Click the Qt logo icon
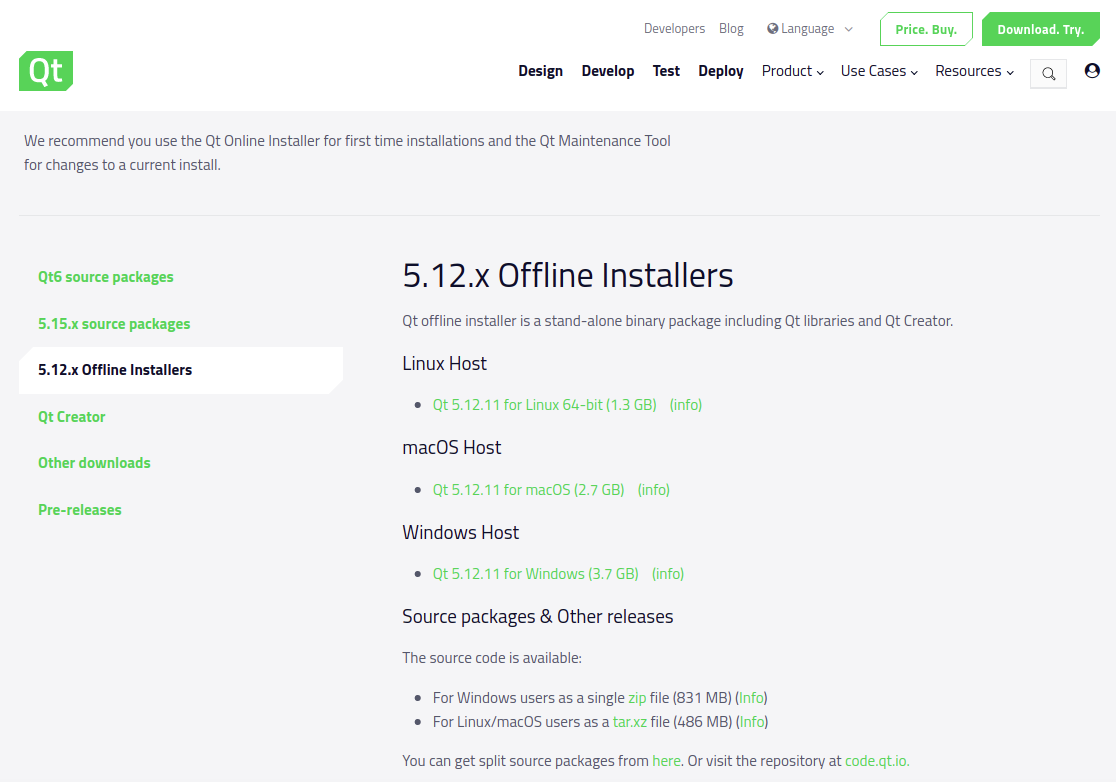The height and width of the screenshot is (782, 1116). pyautogui.click(x=45, y=71)
